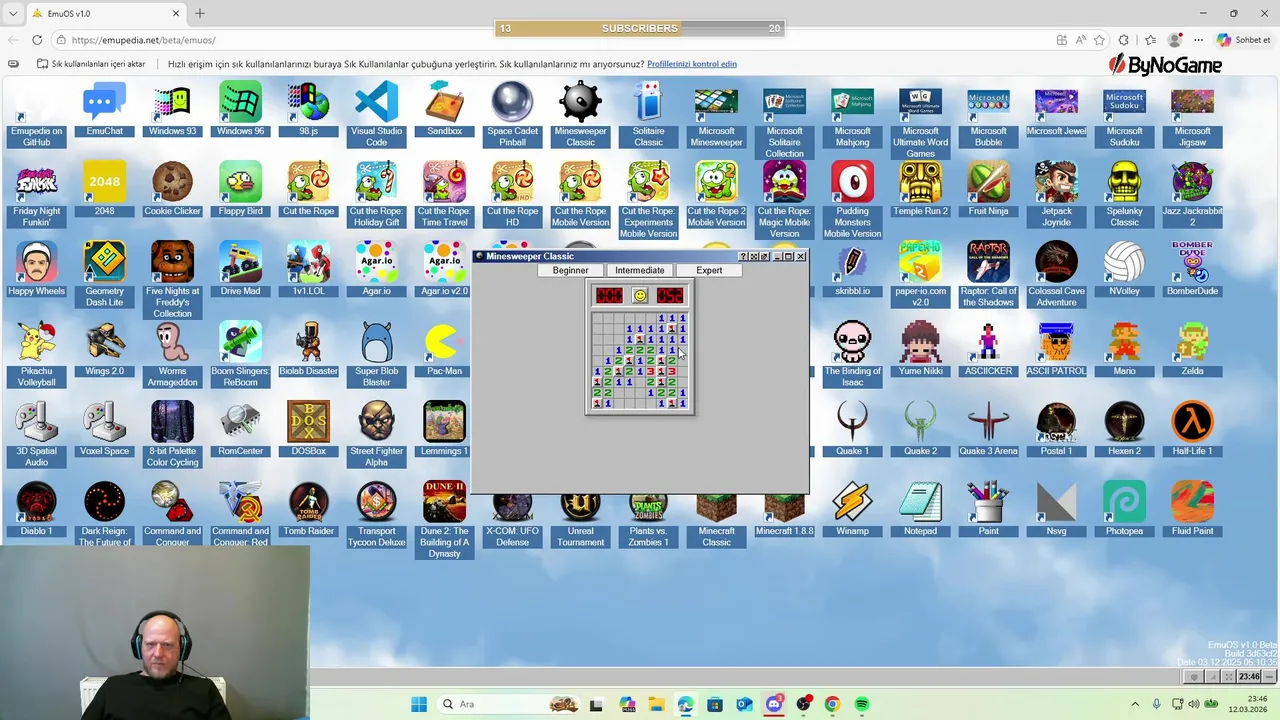
Task: Click the taskbar volume icon
Action: (1193, 704)
